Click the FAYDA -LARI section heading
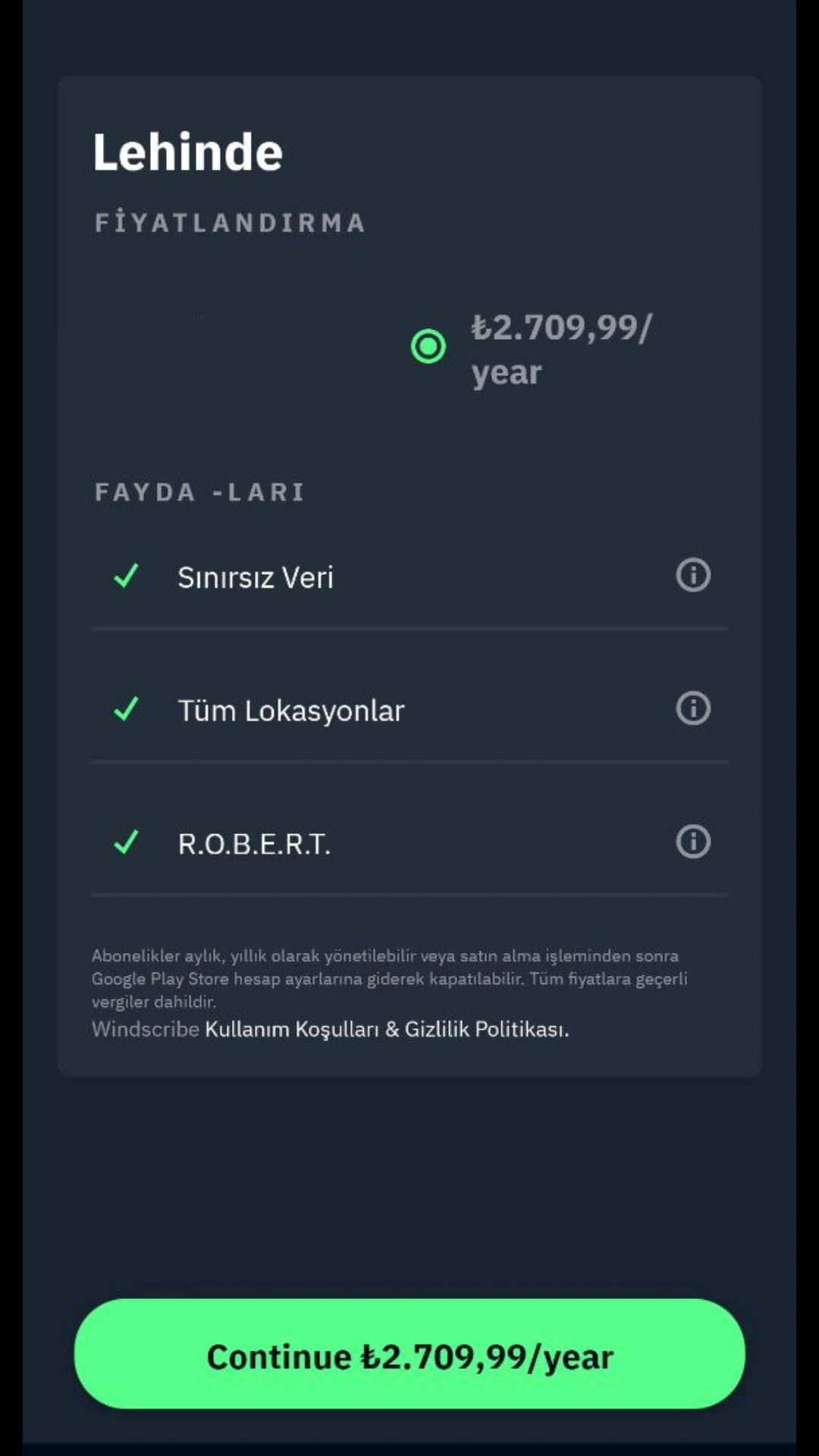This screenshot has width=819, height=1456. 200,491
